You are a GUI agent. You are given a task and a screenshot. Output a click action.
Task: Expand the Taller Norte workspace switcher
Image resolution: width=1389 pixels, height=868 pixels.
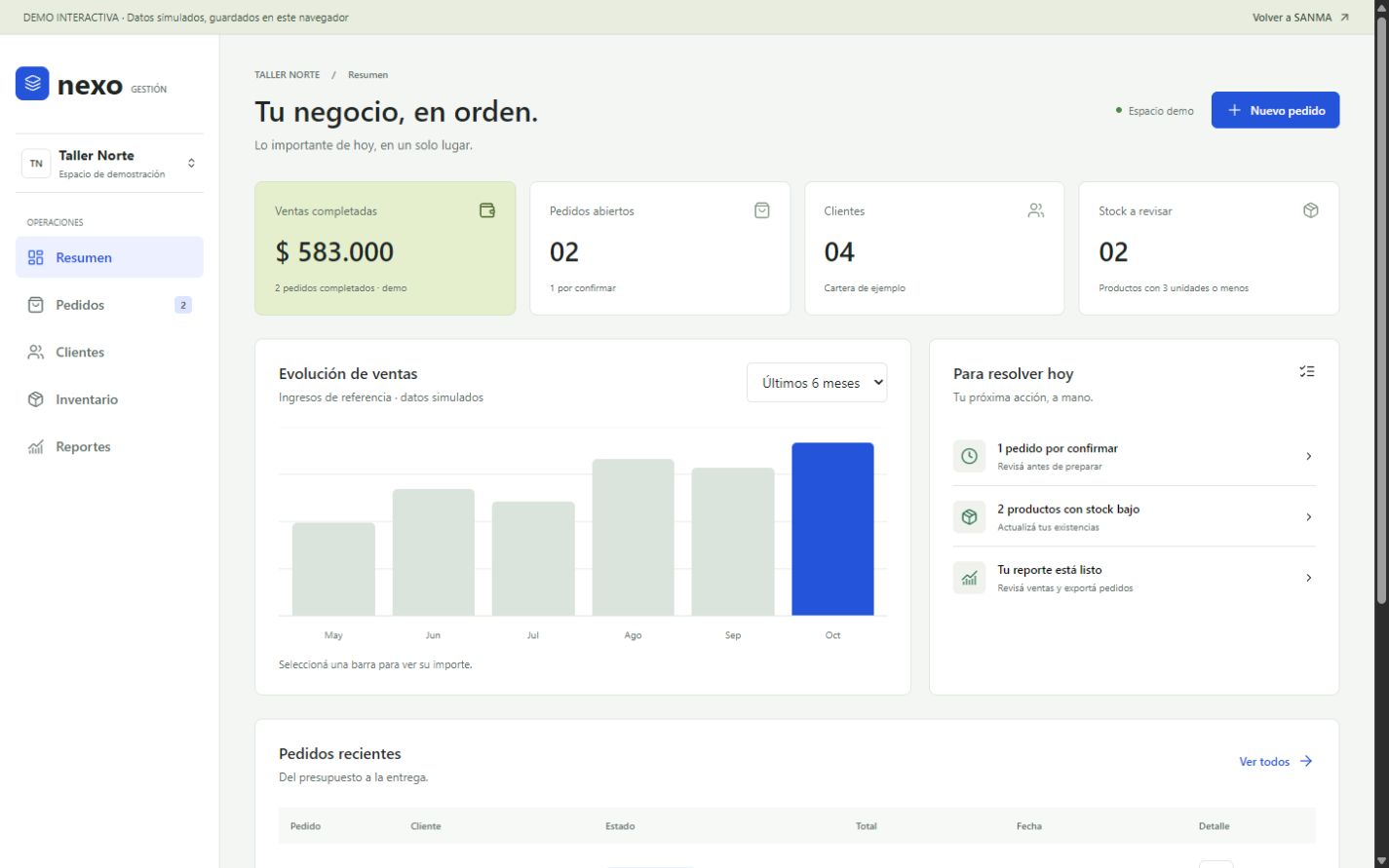click(x=109, y=164)
